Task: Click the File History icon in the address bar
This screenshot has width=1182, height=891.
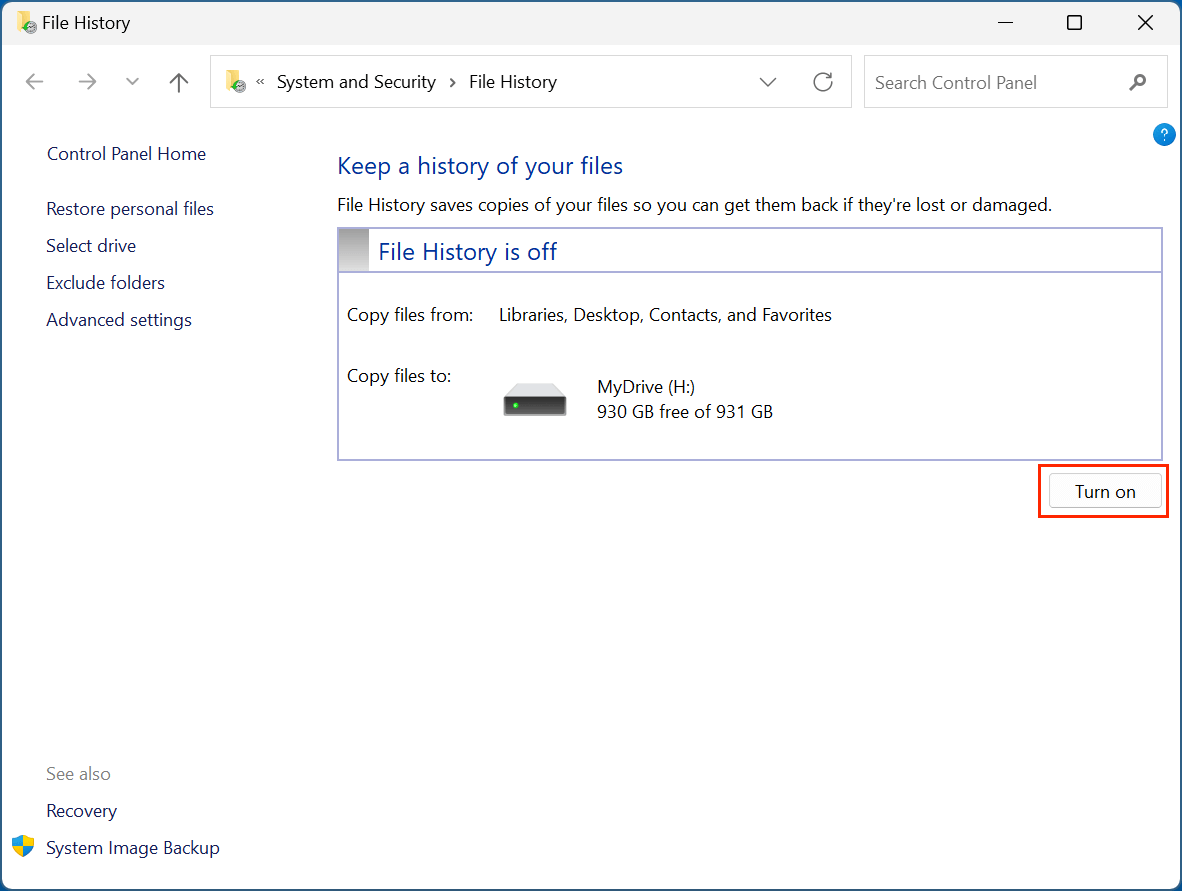Action: [236, 82]
